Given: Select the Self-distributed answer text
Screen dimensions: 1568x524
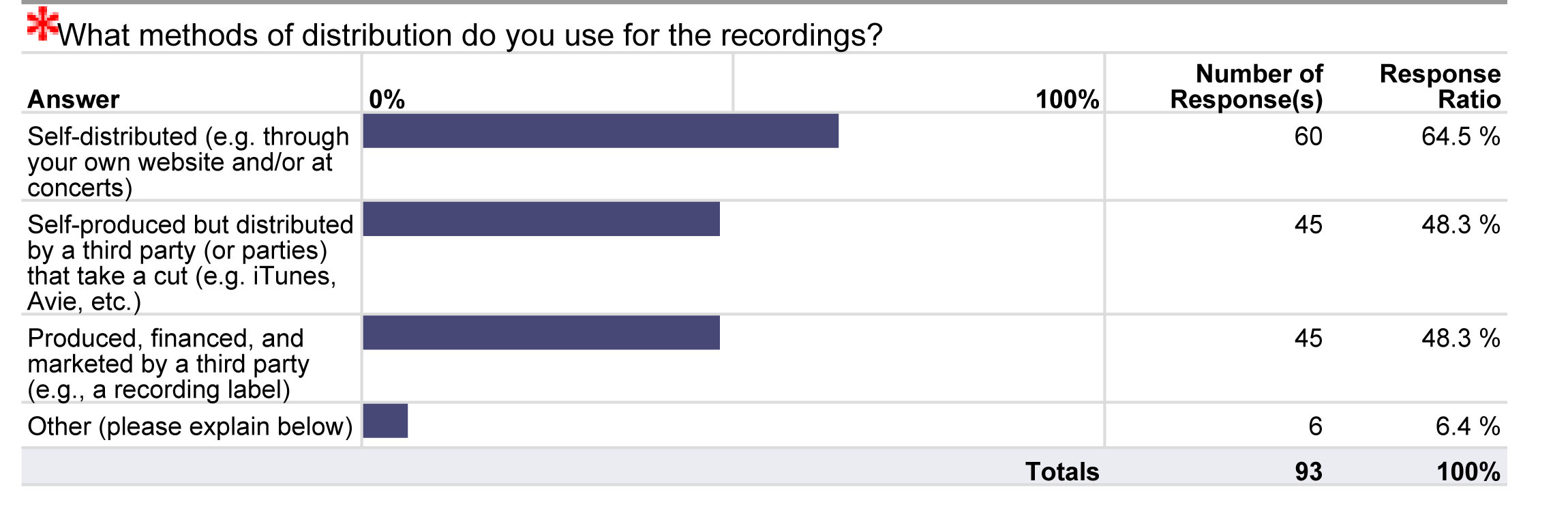Looking at the screenshot, I should 188,162.
